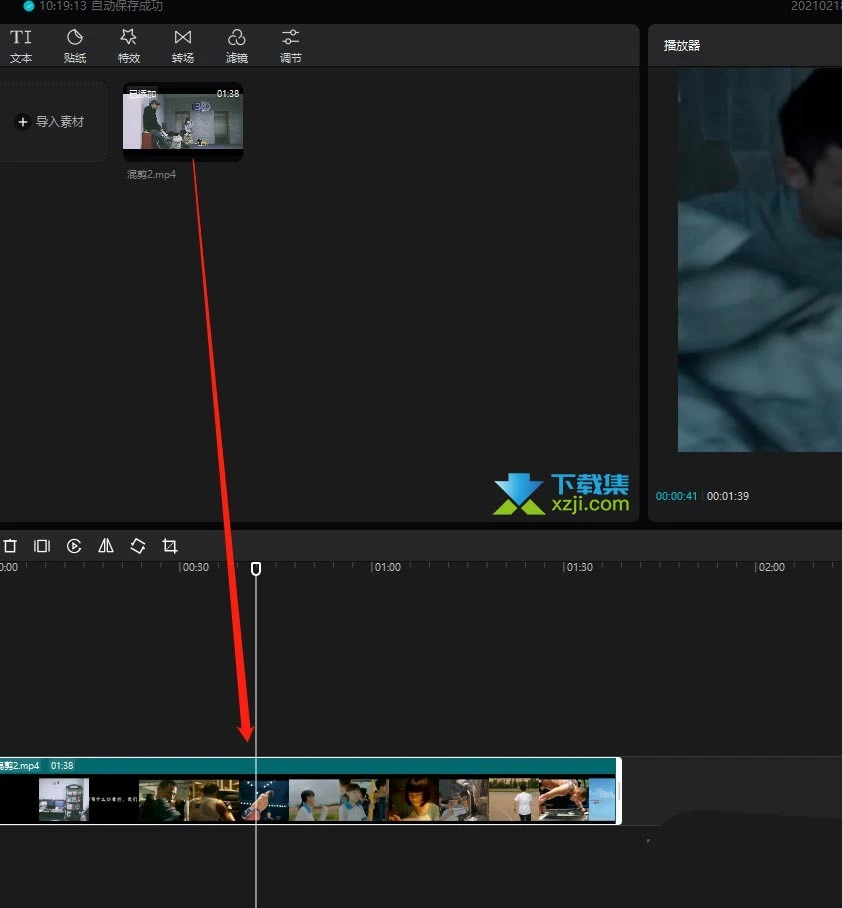Select the crop tool
Viewport: 842px width, 908px height.
click(170, 546)
